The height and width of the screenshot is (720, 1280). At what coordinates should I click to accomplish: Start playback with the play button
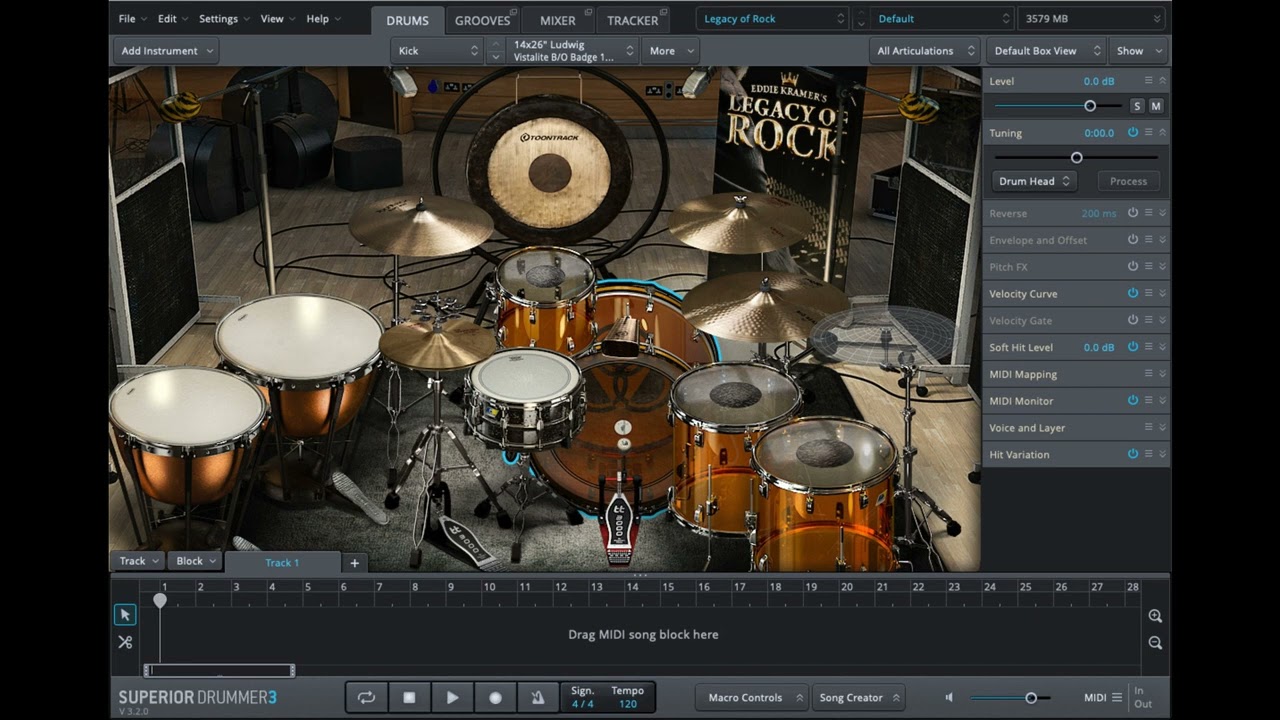pyautogui.click(x=452, y=698)
